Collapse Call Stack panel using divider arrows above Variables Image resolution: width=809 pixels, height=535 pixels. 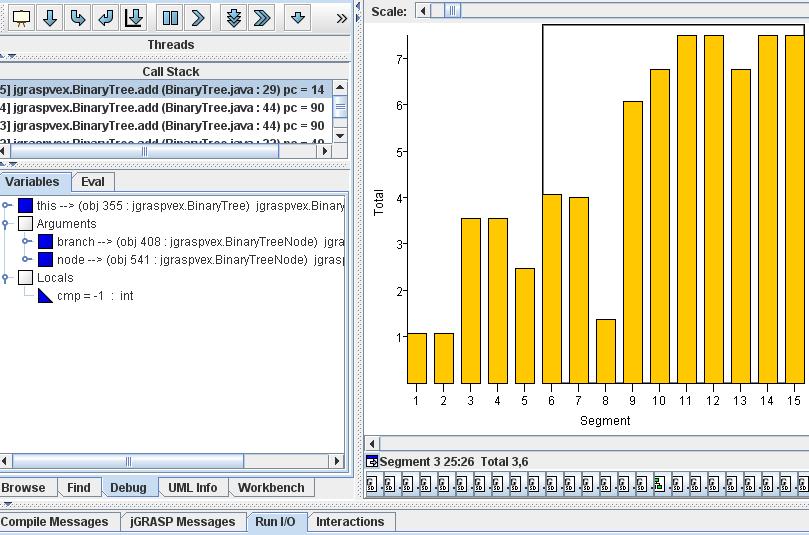coord(8,165)
